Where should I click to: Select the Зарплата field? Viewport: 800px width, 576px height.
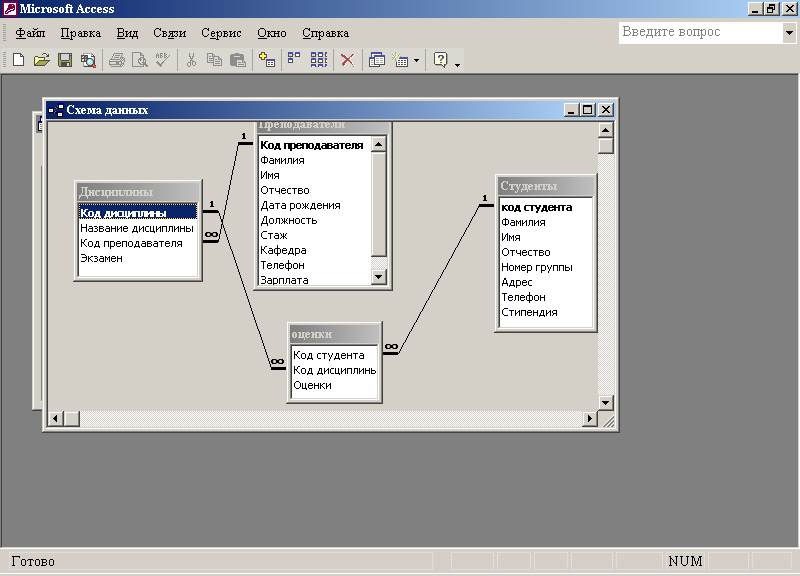pyautogui.click(x=315, y=280)
